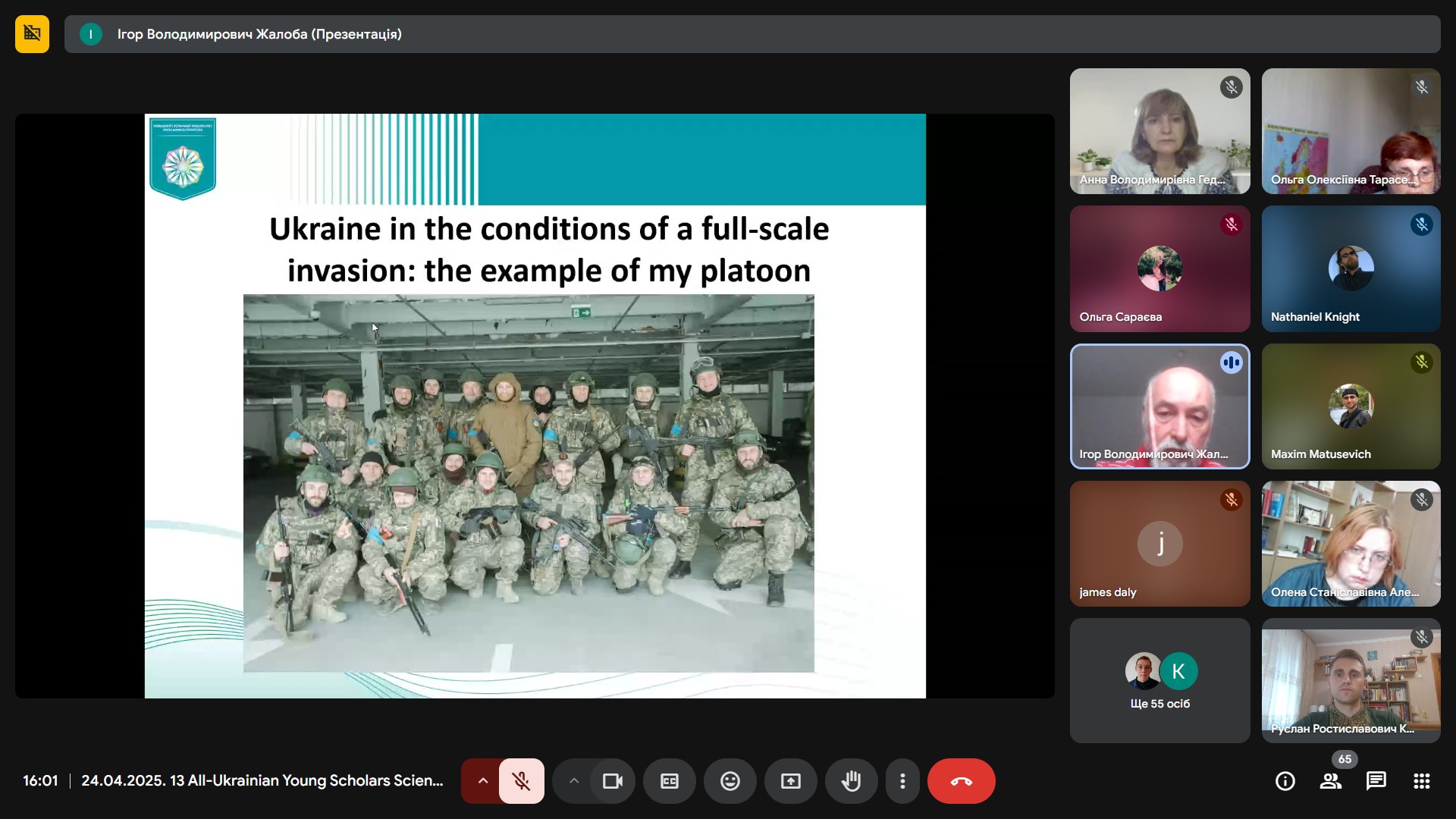Expand the video settings chevron

click(574, 781)
